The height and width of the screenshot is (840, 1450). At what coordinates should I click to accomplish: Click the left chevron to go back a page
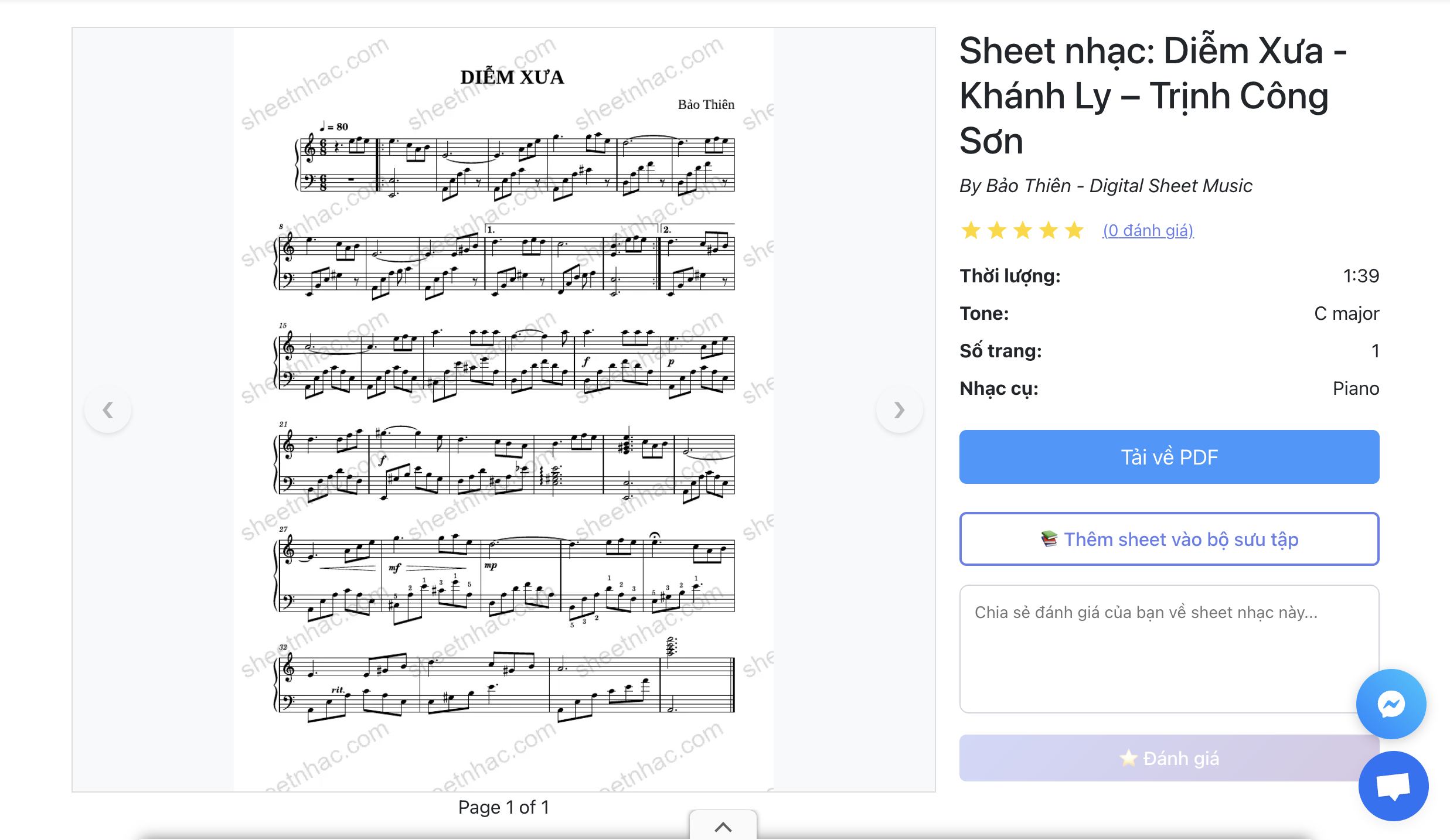coord(108,409)
